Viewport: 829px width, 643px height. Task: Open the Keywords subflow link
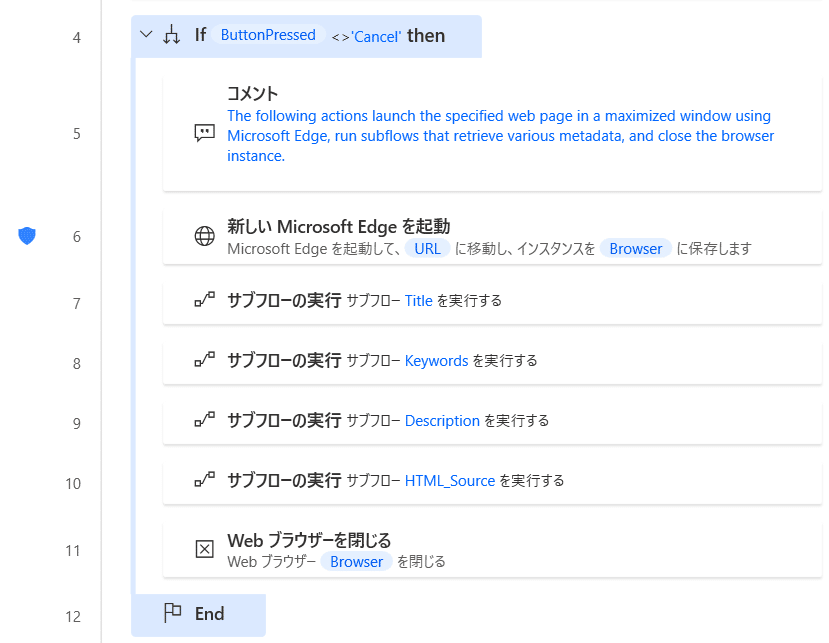(436, 361)
